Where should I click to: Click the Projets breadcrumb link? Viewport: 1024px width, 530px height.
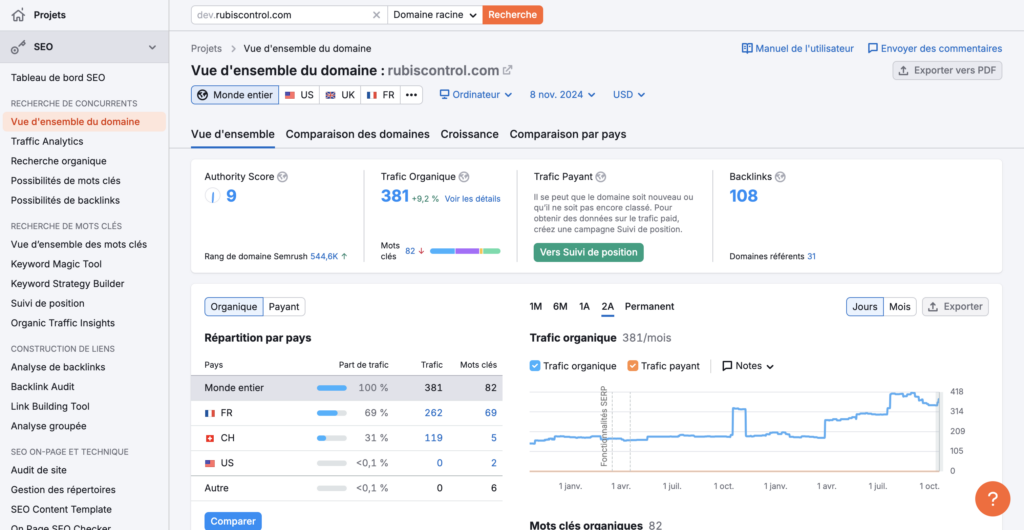point(206,48)
